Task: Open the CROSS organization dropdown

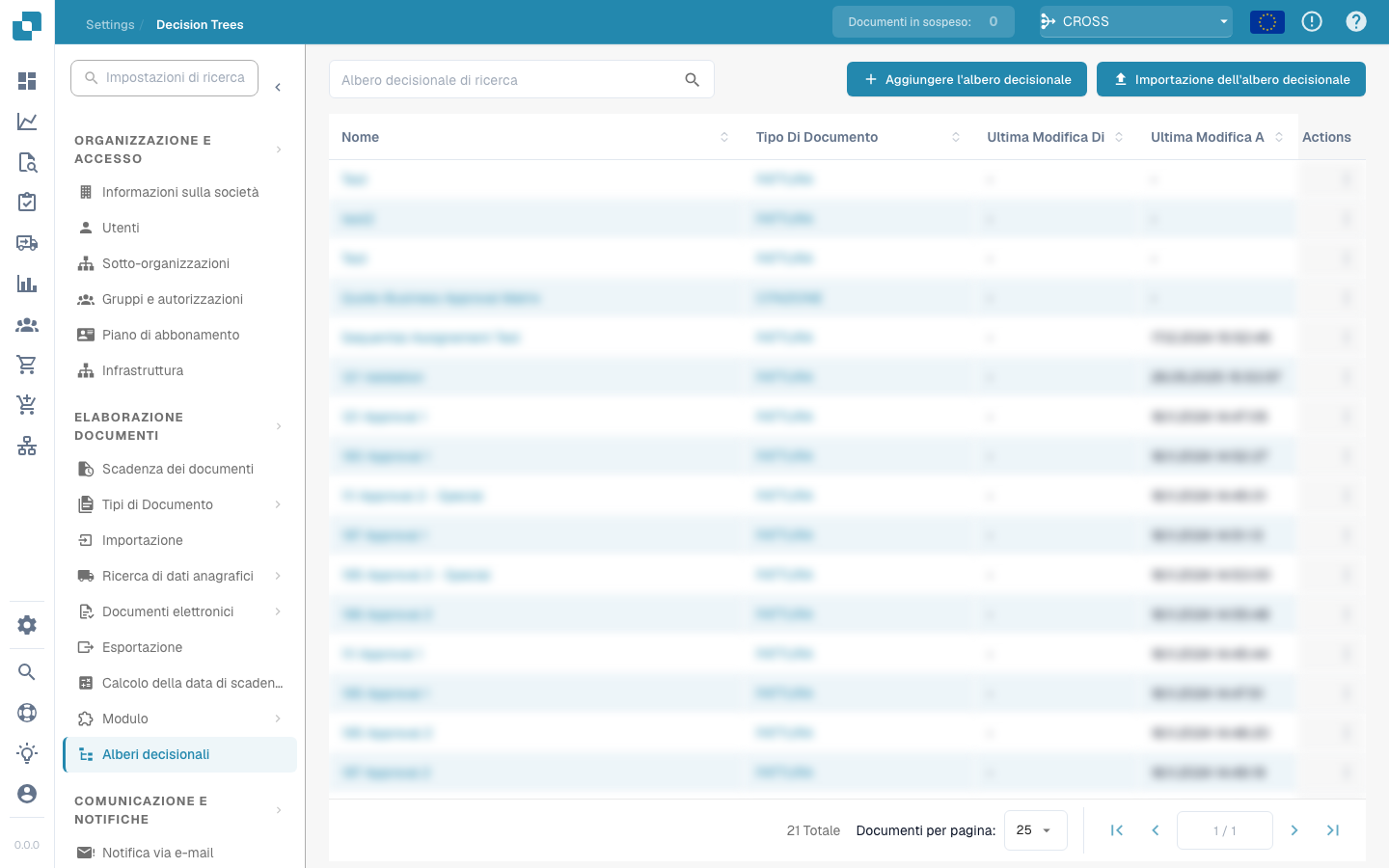Action: tap(1136, 21)
